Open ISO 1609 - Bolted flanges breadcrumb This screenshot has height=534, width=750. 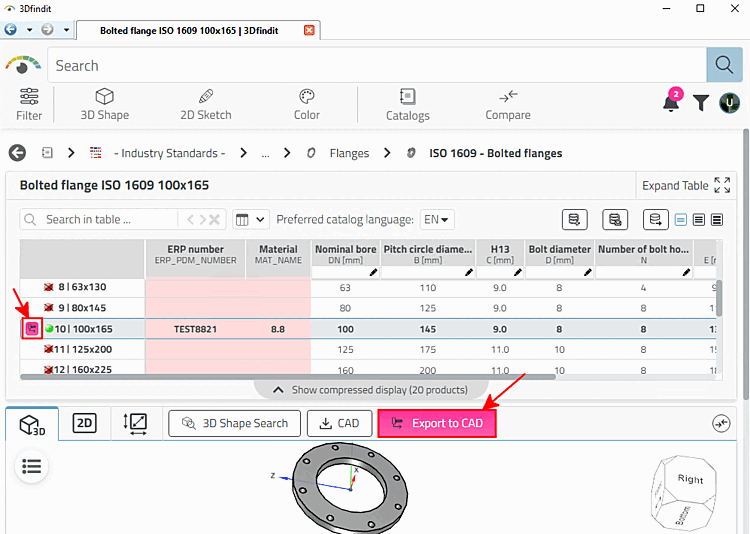(495, 153)
